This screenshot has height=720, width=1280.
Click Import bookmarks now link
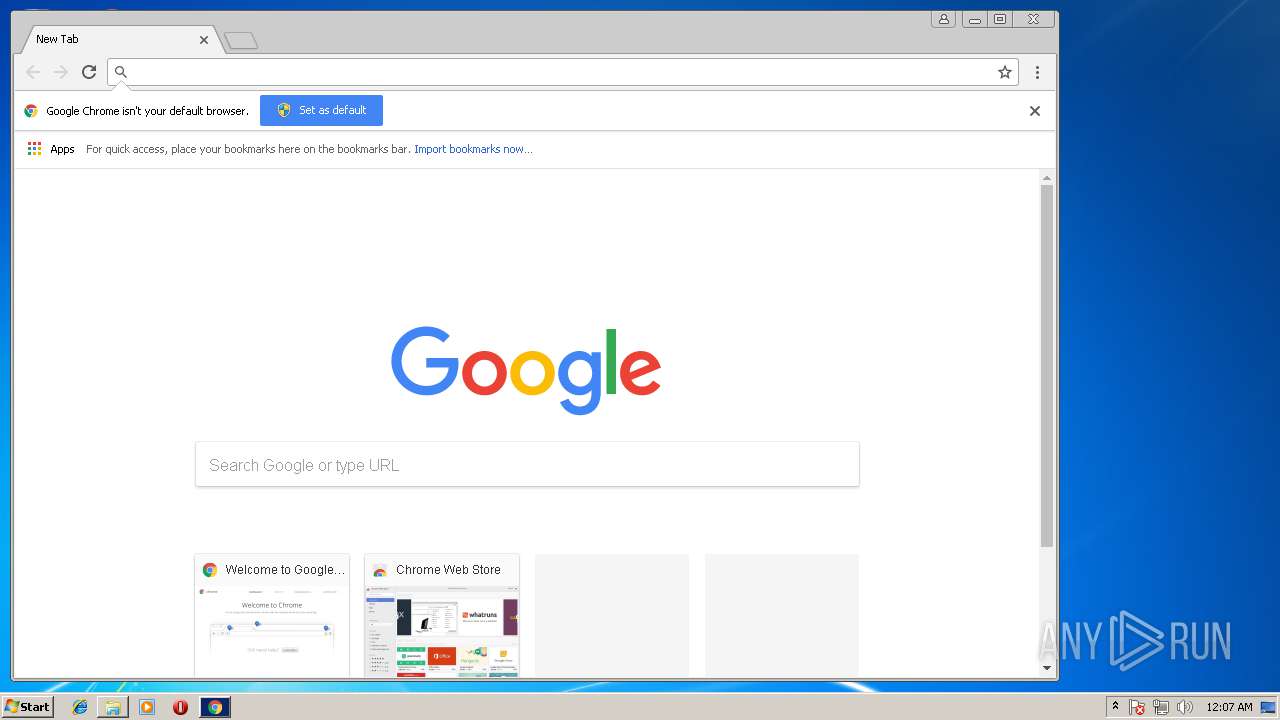tap(473, 149)
